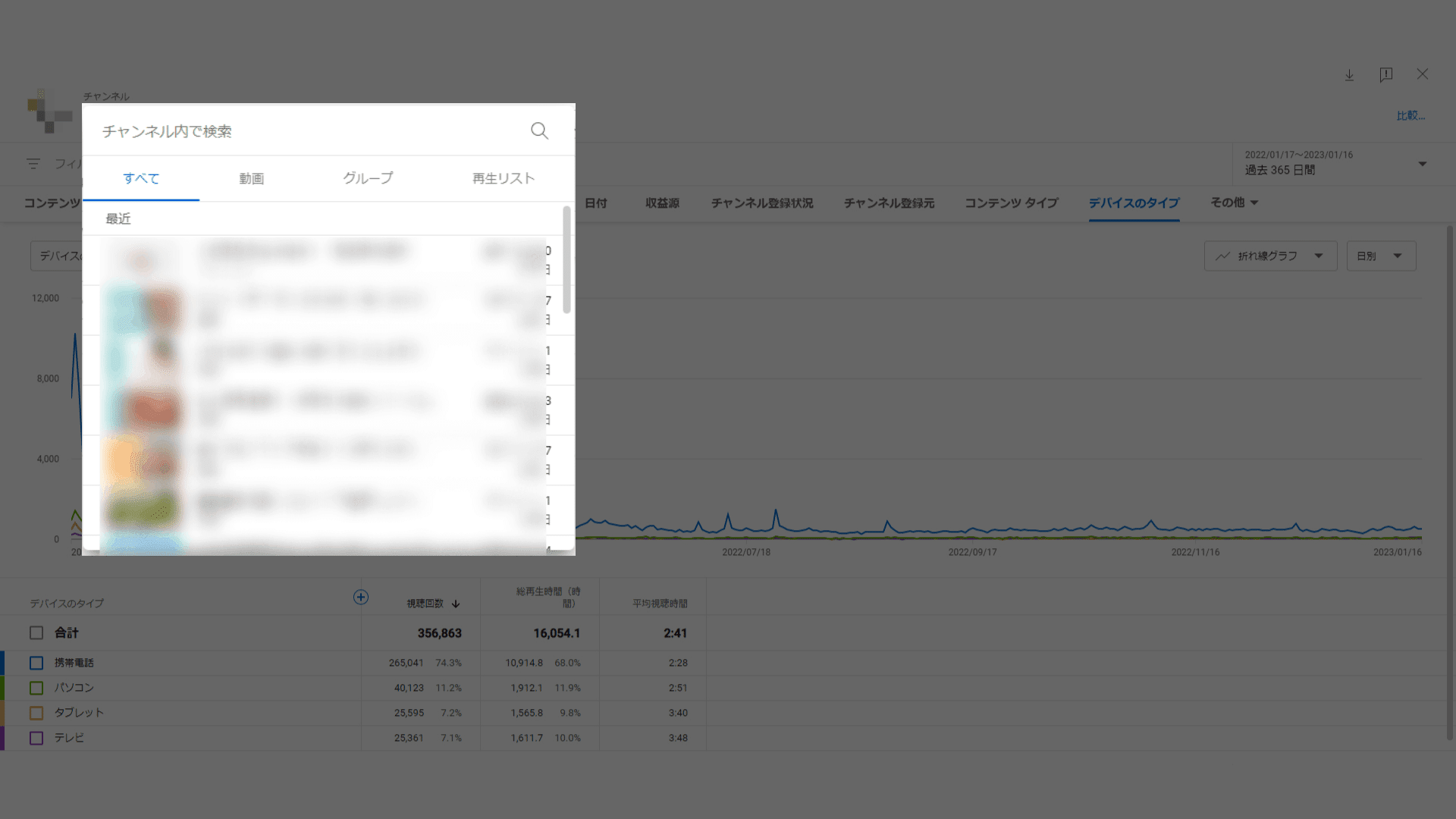Click the search magnifier icon in the popup
Image resolution: width=1456 pixels, height=819 pixels.
539,130
